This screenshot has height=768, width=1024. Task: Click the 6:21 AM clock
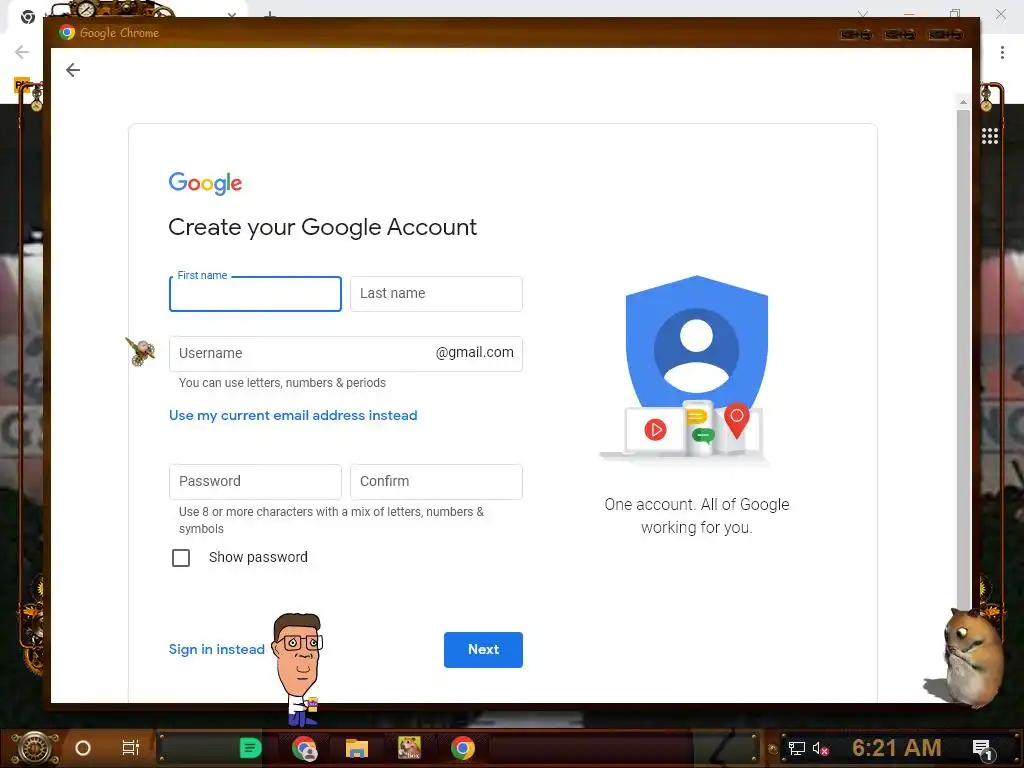pos(897,748)
